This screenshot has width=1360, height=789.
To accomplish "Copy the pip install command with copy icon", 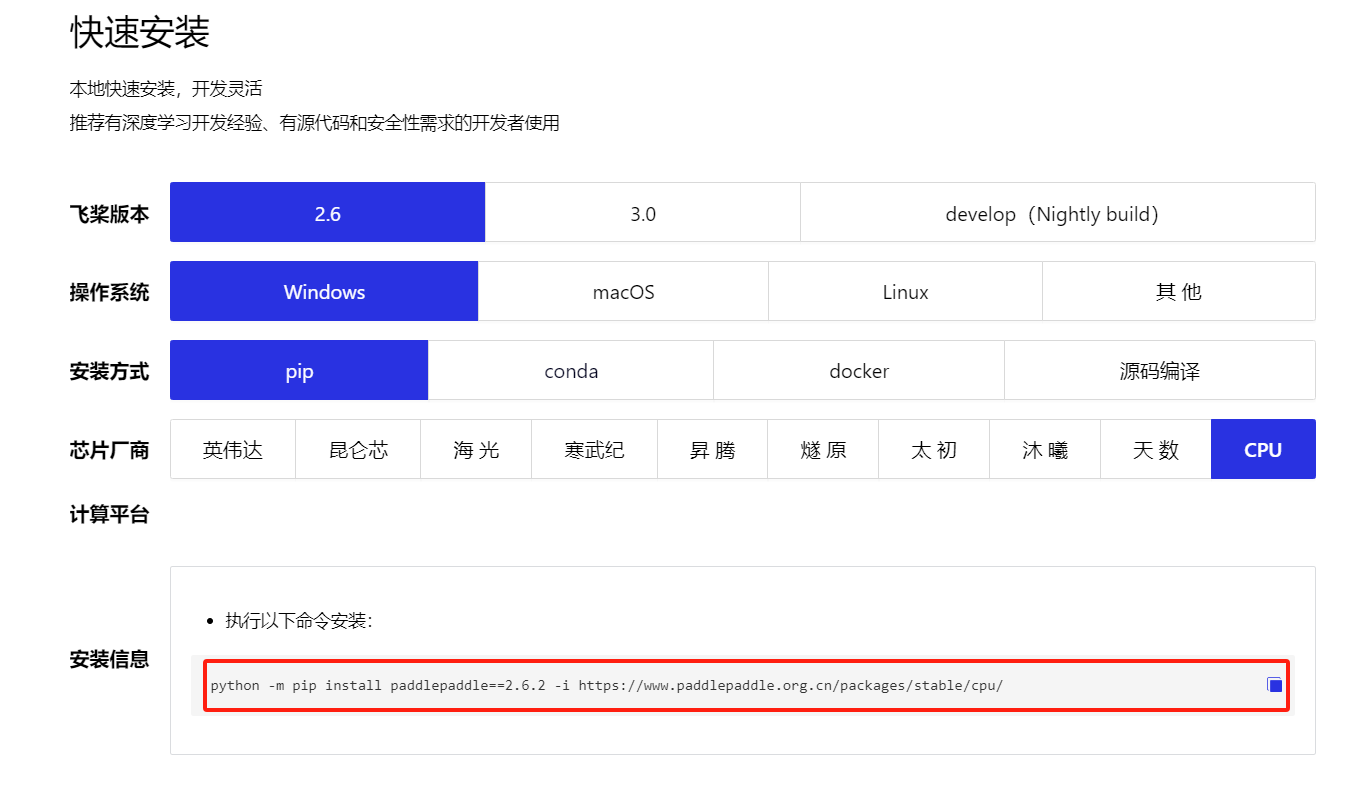I will 1274,685.
